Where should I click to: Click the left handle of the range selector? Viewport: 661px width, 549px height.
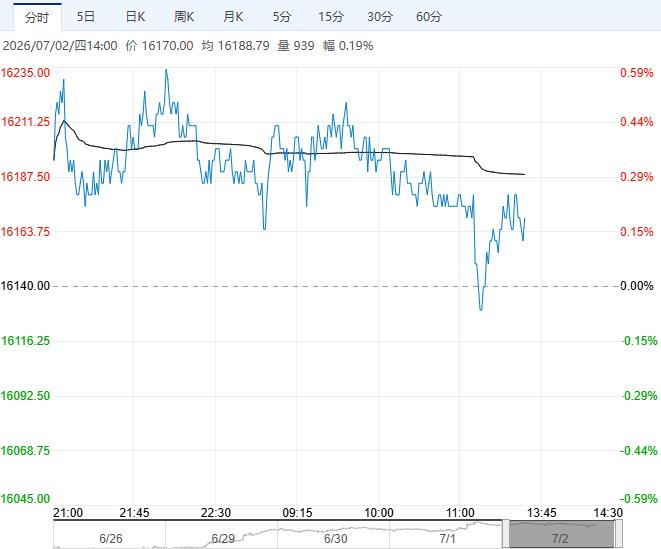(x=505, y=534)
